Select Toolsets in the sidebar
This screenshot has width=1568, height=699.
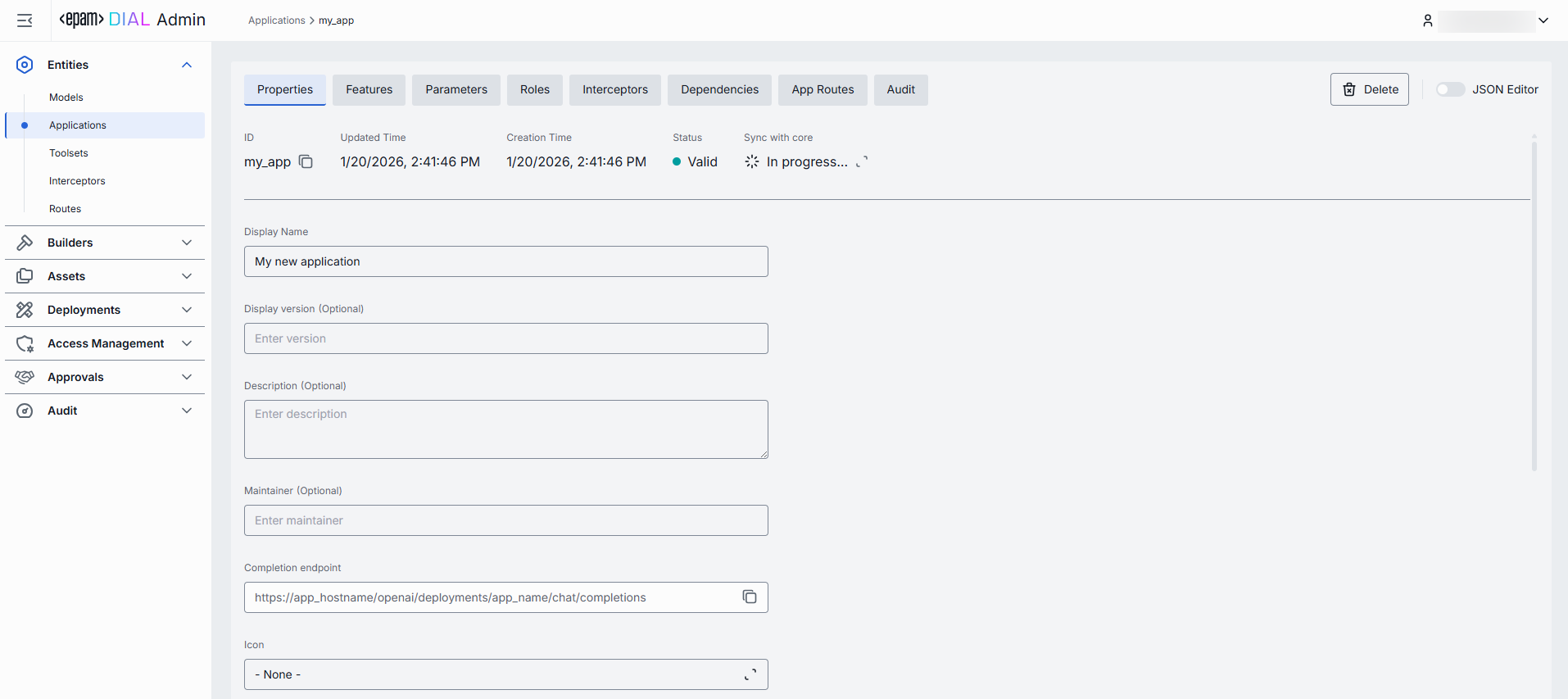click(69, 153)
